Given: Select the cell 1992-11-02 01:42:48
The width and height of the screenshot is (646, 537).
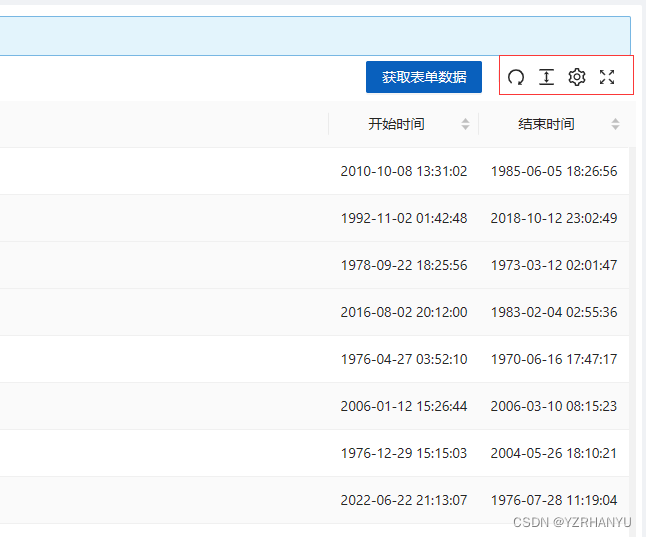Looking at the screenshot, I should (404, 218).
